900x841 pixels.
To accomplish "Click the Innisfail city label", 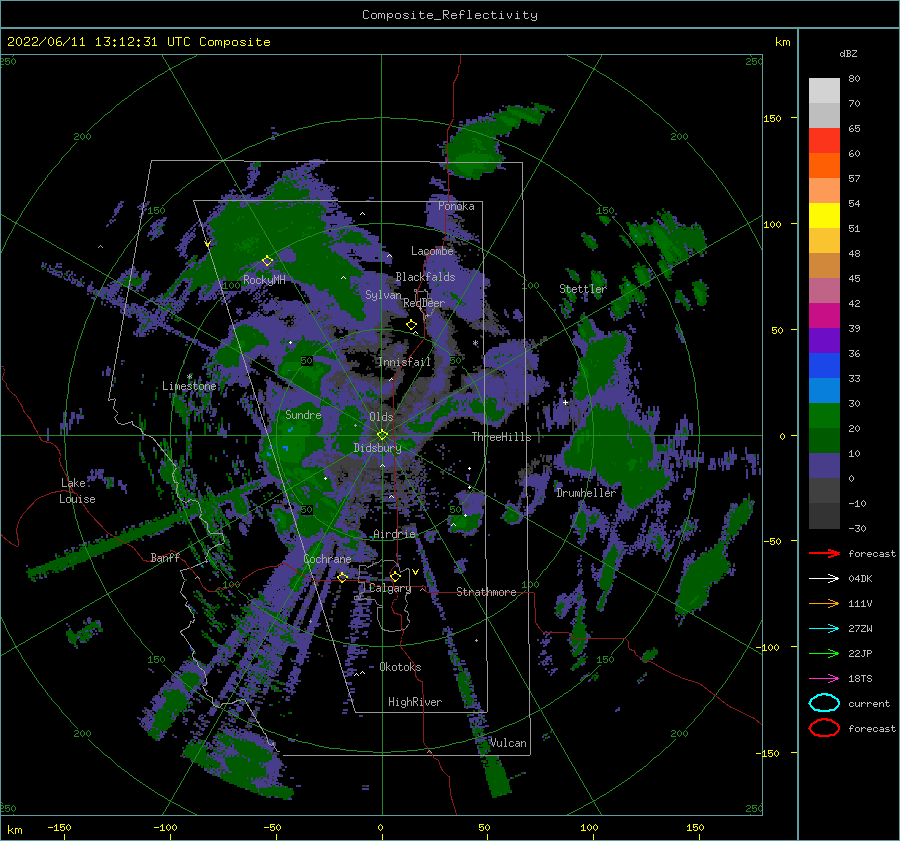I will pyautogui.click(x=404, y=362).
